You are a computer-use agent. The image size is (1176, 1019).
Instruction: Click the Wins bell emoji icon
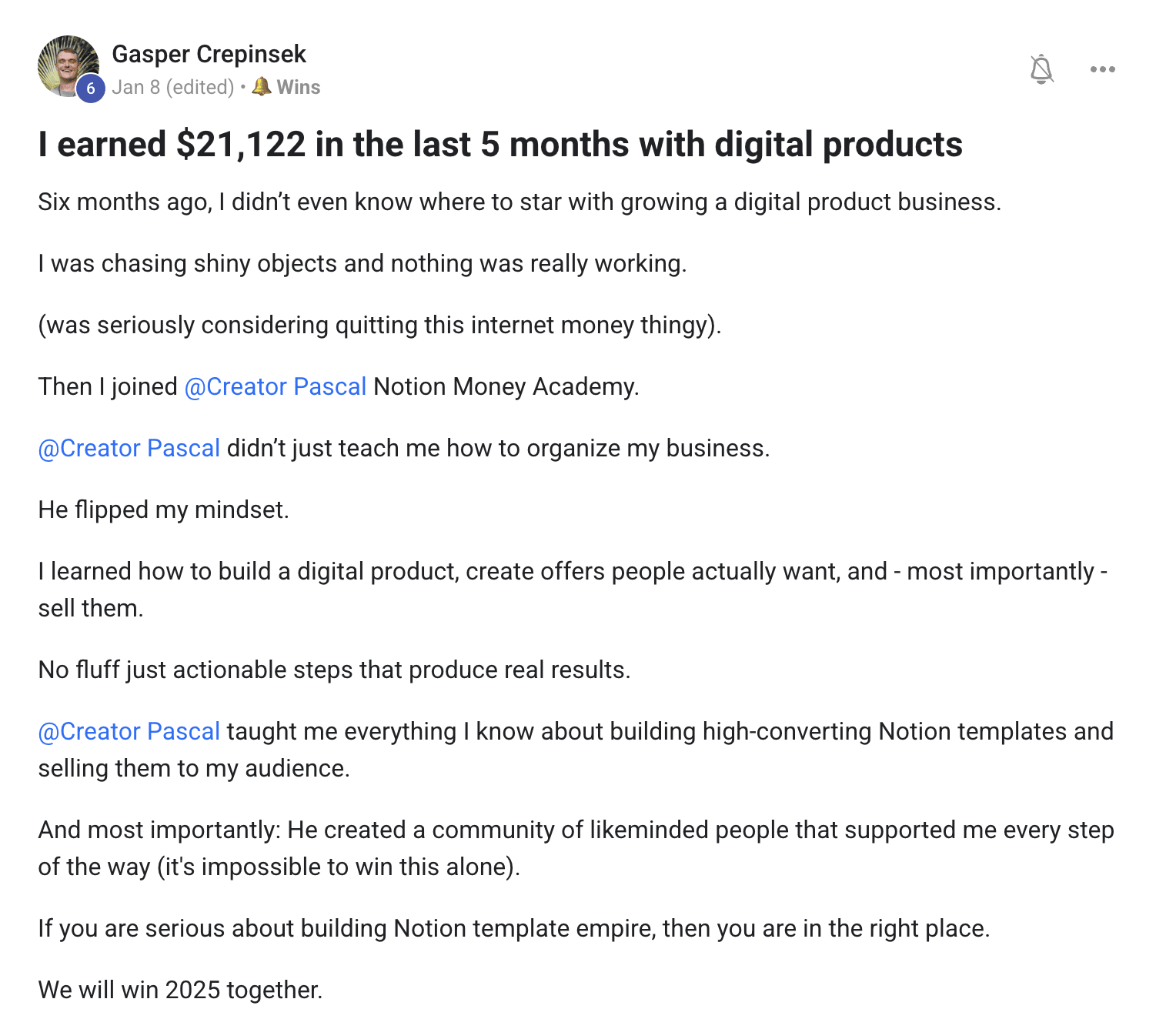point(262,87)
